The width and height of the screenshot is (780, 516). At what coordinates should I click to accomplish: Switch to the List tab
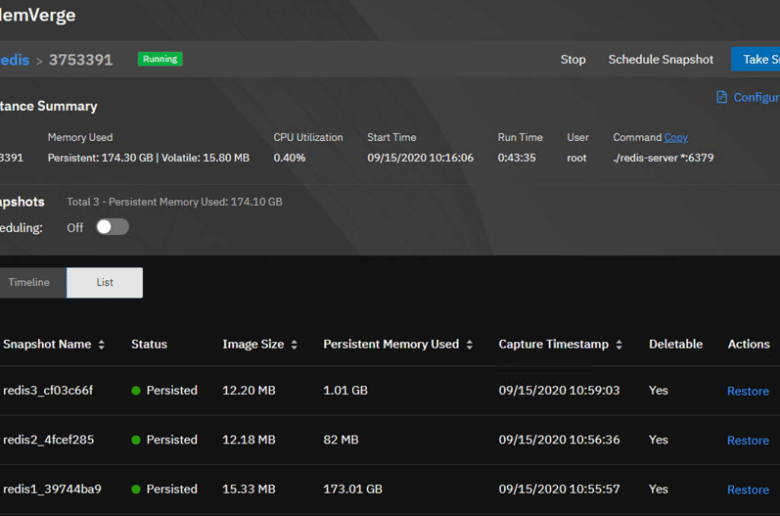(x=104, y=282)
